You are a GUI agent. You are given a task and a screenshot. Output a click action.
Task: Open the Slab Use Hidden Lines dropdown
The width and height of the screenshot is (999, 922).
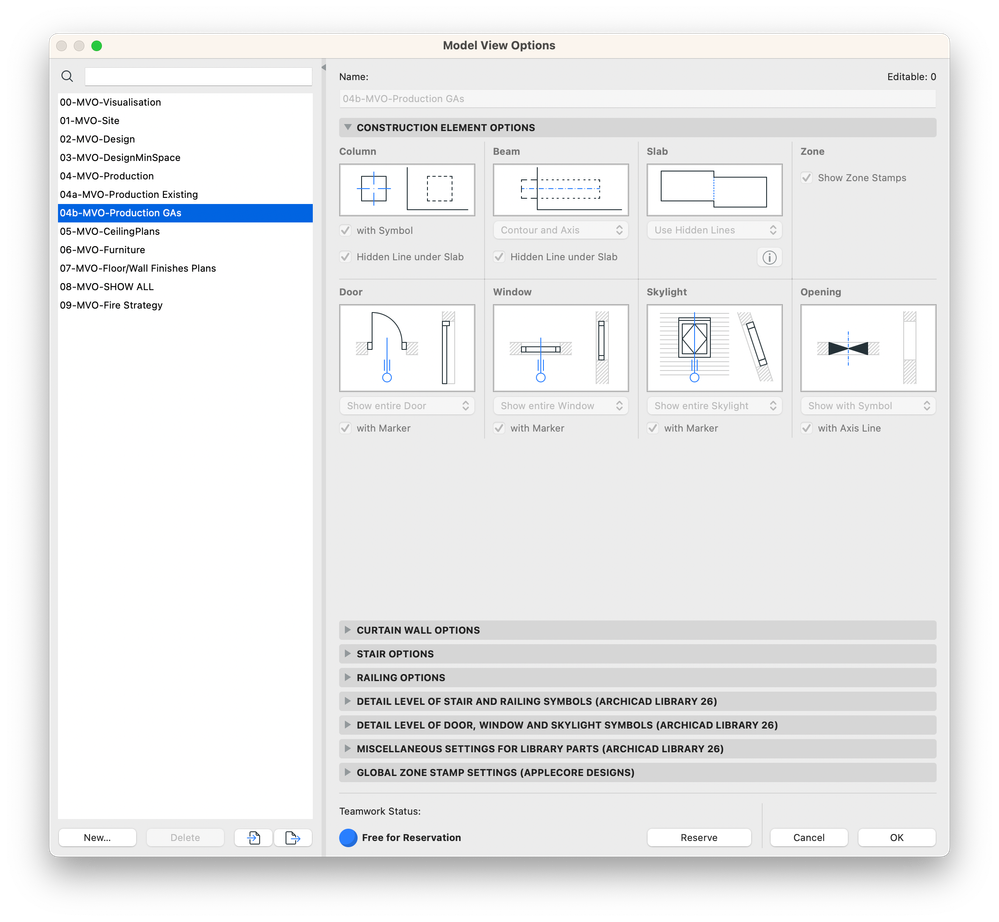tap(714, 230)
